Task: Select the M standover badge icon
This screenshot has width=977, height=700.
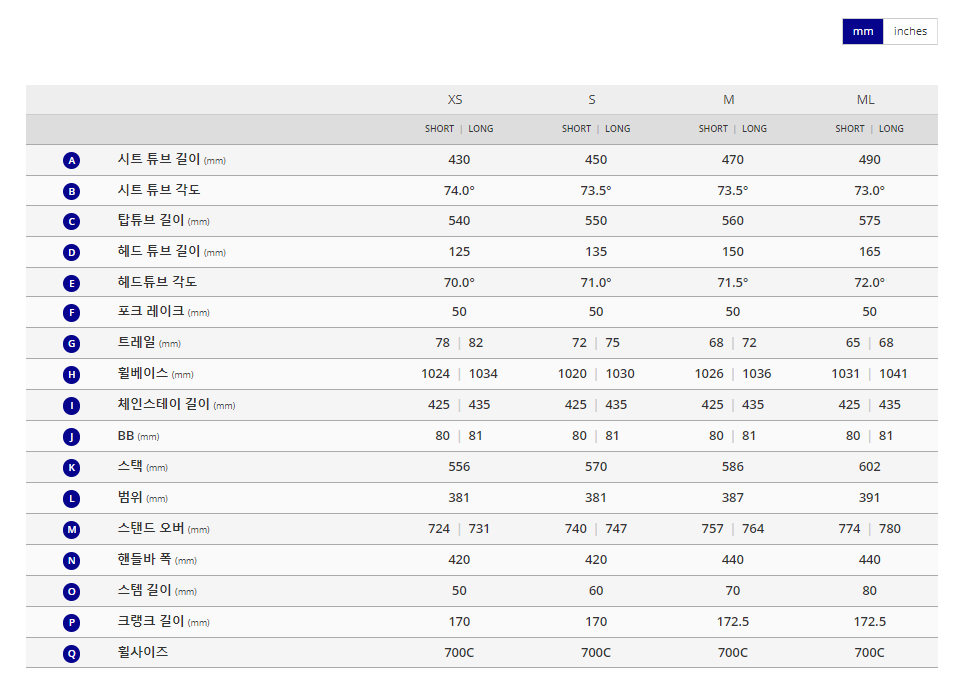Action: (x=71, y=529)
